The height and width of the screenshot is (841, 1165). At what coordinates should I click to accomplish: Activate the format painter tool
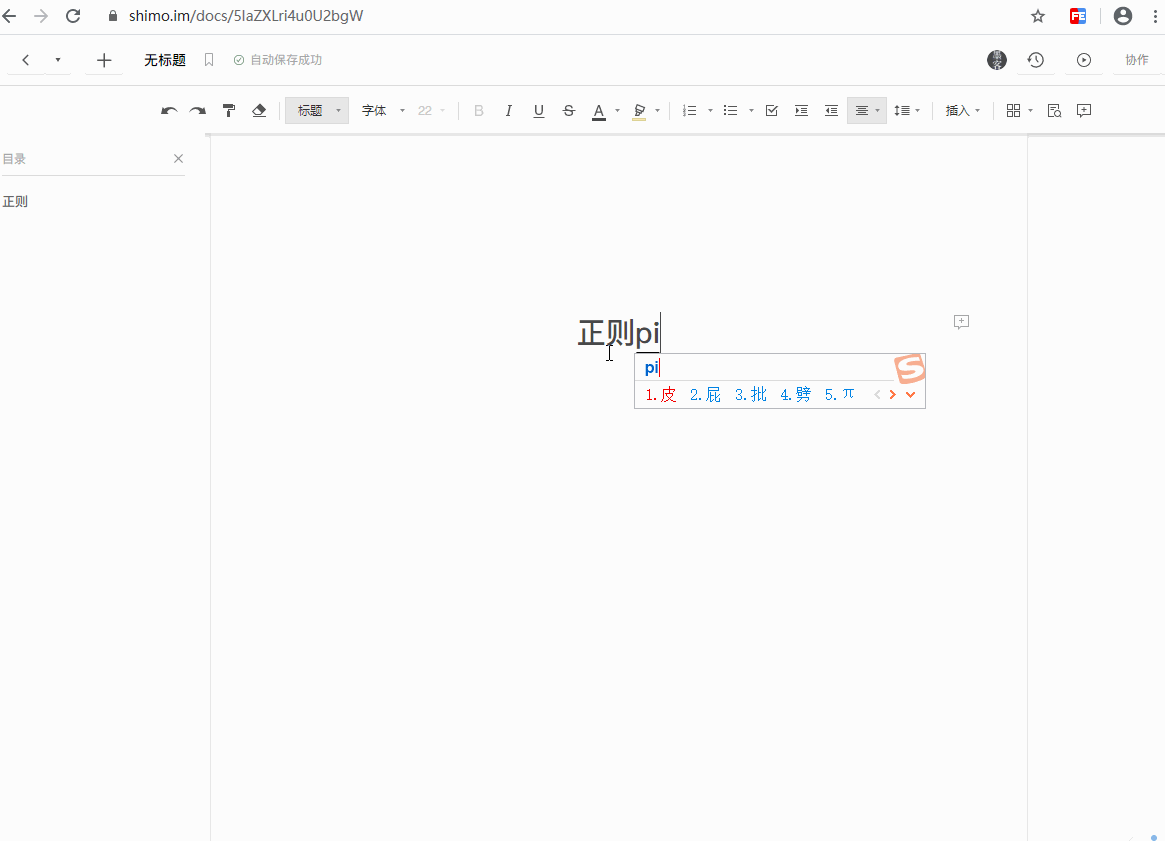[229, 111]
